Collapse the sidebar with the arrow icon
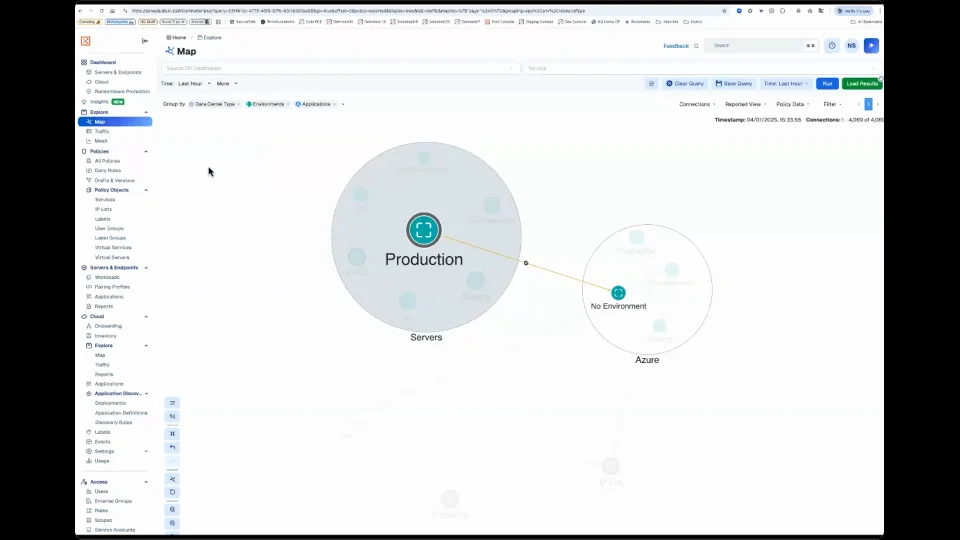This screenshot has height=540, width=960. tap(145, 41)
